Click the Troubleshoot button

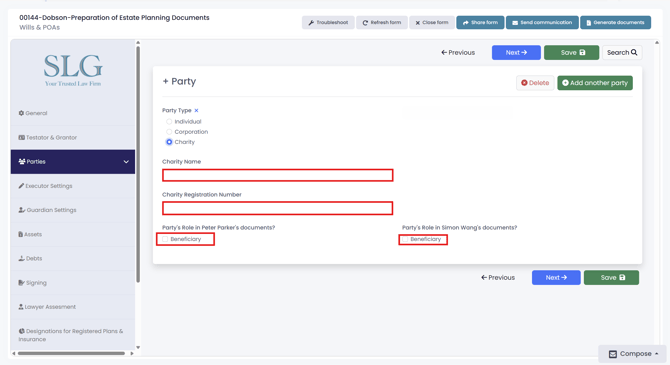pyautogui.click(x=328, y=23)
